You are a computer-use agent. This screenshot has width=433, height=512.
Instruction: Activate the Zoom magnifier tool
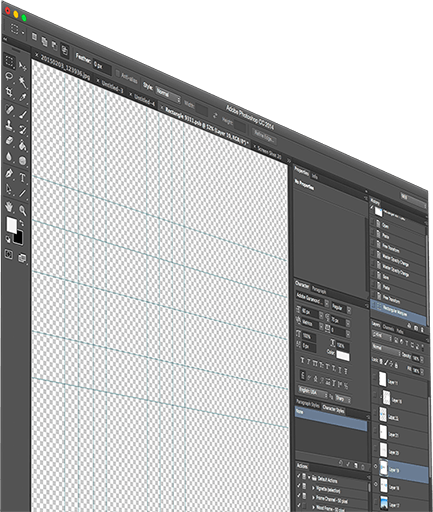[x=22, y=210]
